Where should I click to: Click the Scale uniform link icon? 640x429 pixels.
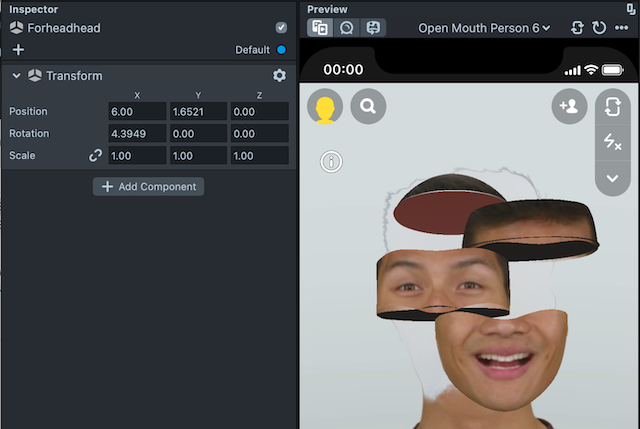click(96, 156)
